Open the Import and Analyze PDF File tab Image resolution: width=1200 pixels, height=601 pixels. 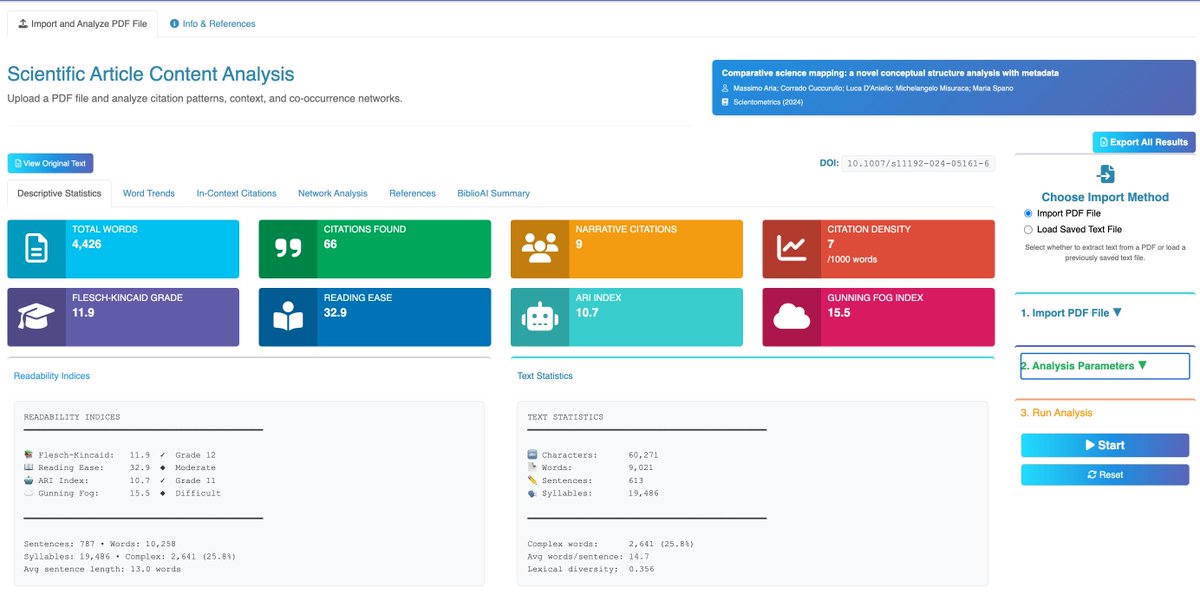click(x=83, y=23)
